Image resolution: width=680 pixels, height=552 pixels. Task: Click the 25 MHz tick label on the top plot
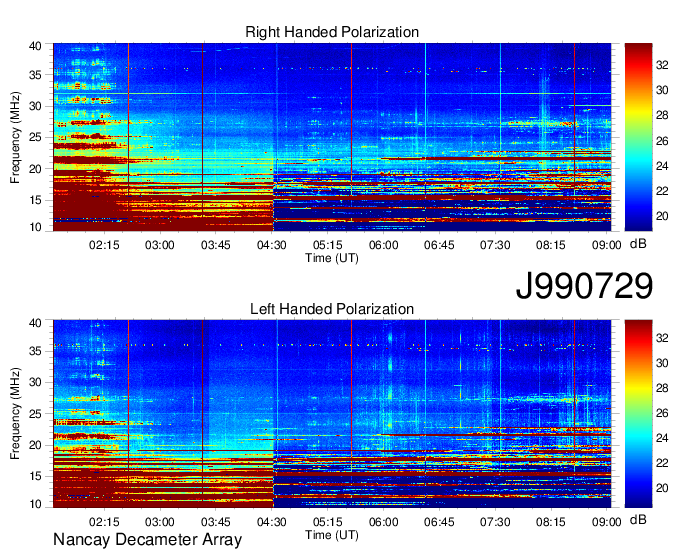tap(35, 138)
